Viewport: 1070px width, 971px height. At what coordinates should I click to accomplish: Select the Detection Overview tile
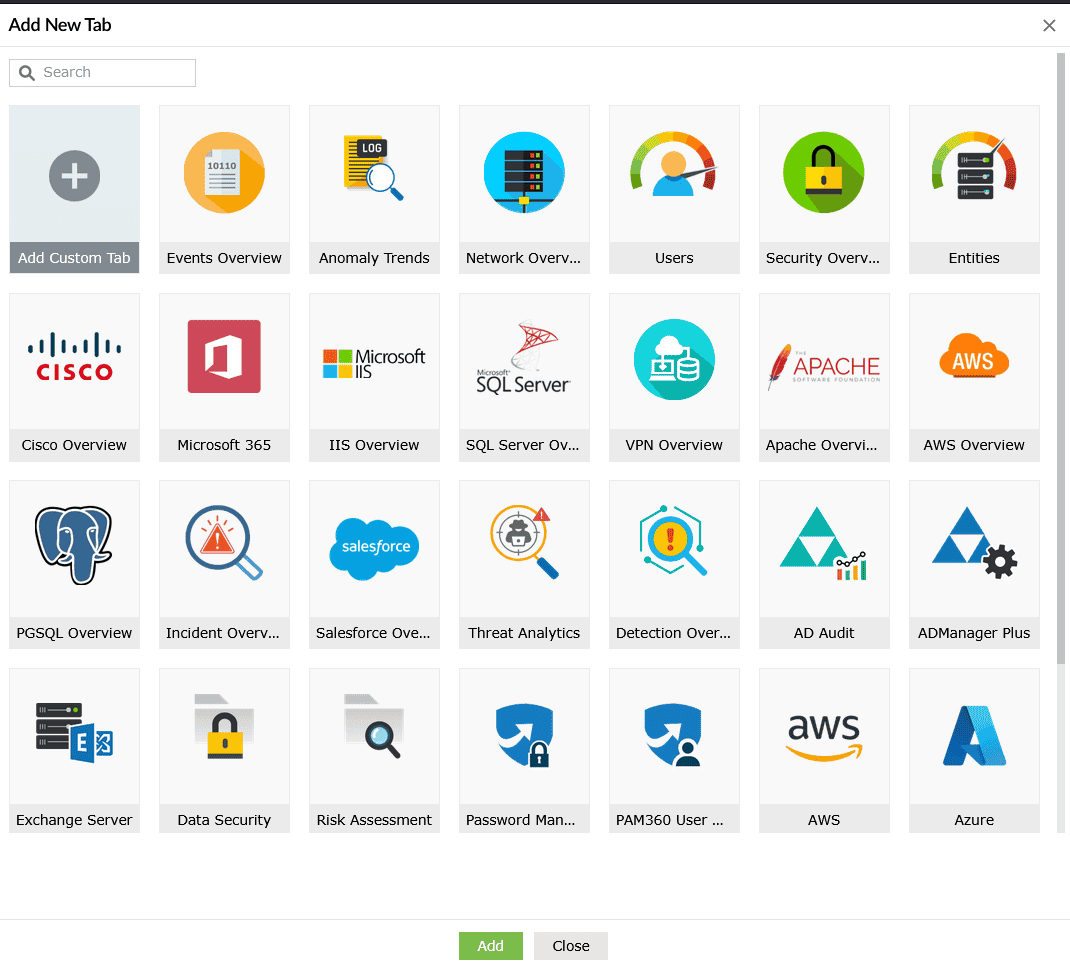(674, 564)
